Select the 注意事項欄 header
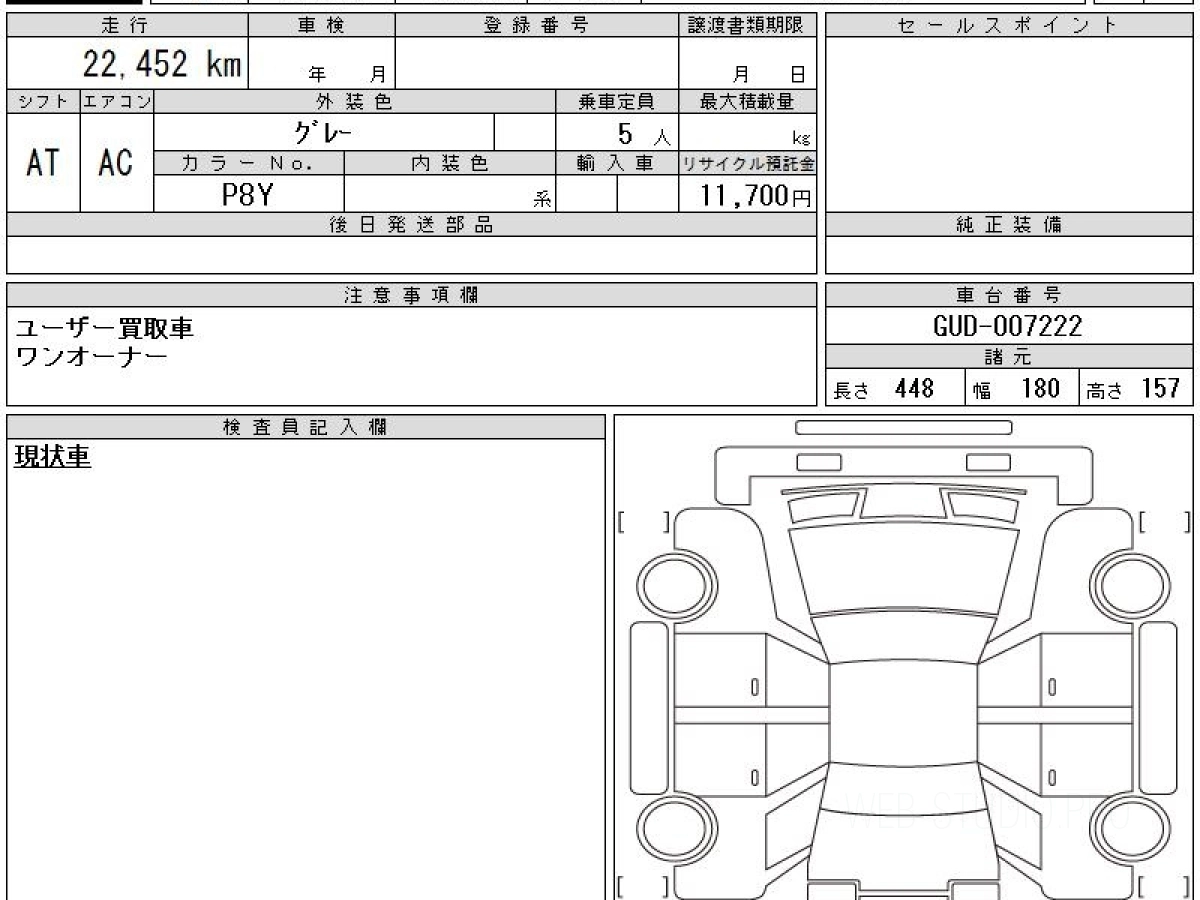This screenshot has height=900, width=1200. 411,295
